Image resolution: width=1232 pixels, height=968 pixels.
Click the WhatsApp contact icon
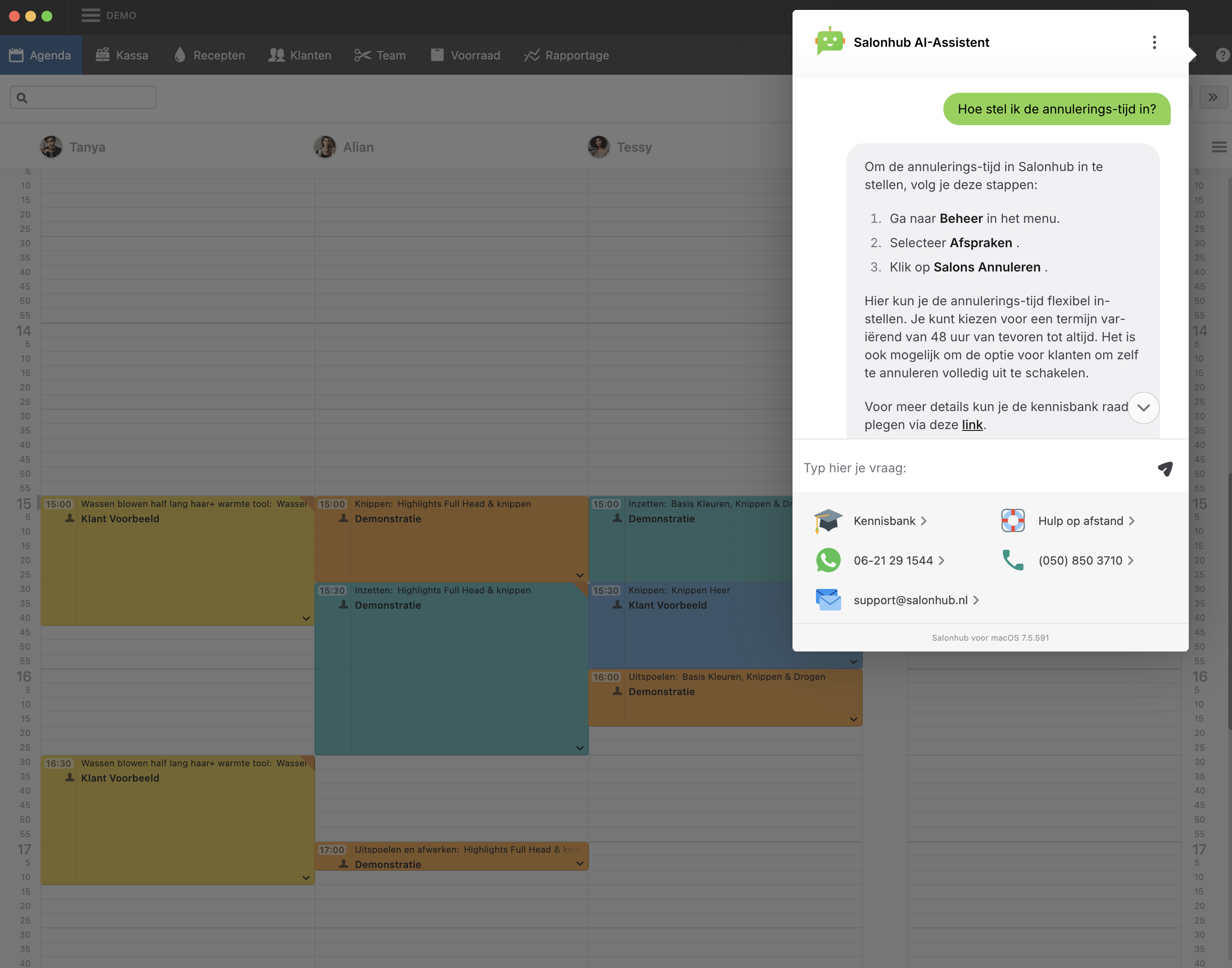pos(828,561)
